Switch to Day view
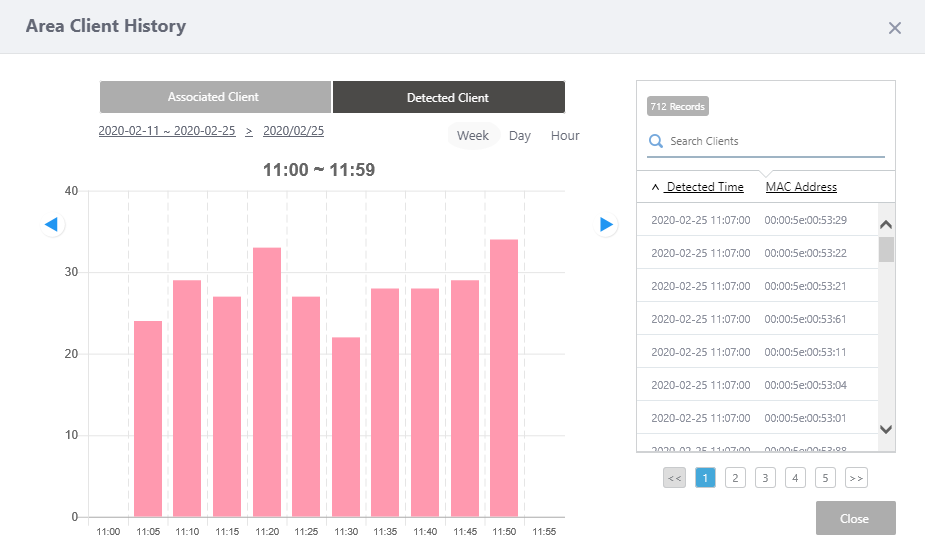 pyautogui.click(x=520, y=136)
